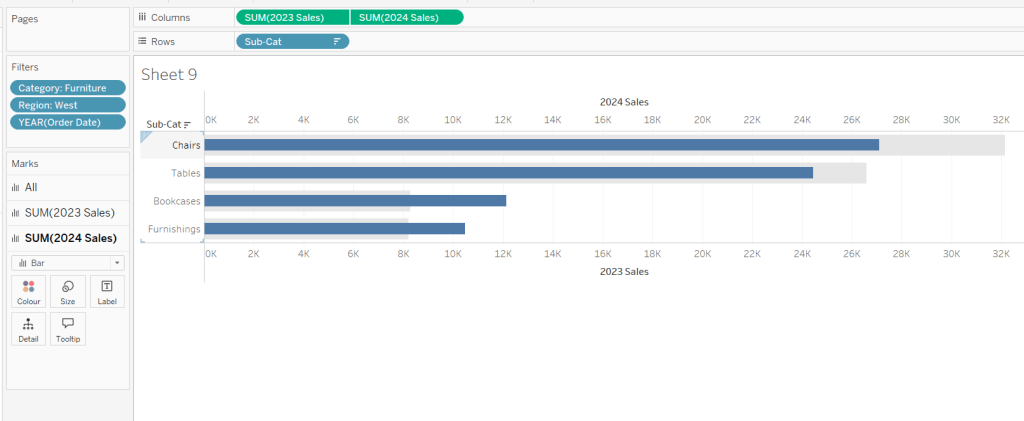1024x421 pixels.
Task: Select the SUM(2024 Sales) marks card
Action: click(68, 238)
